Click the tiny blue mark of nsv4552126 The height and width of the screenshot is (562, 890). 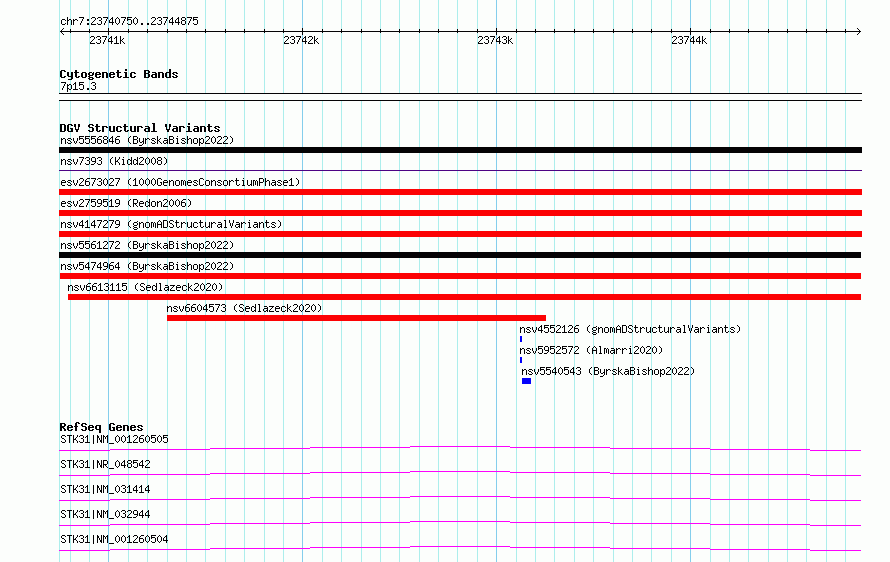pos(521,339)
